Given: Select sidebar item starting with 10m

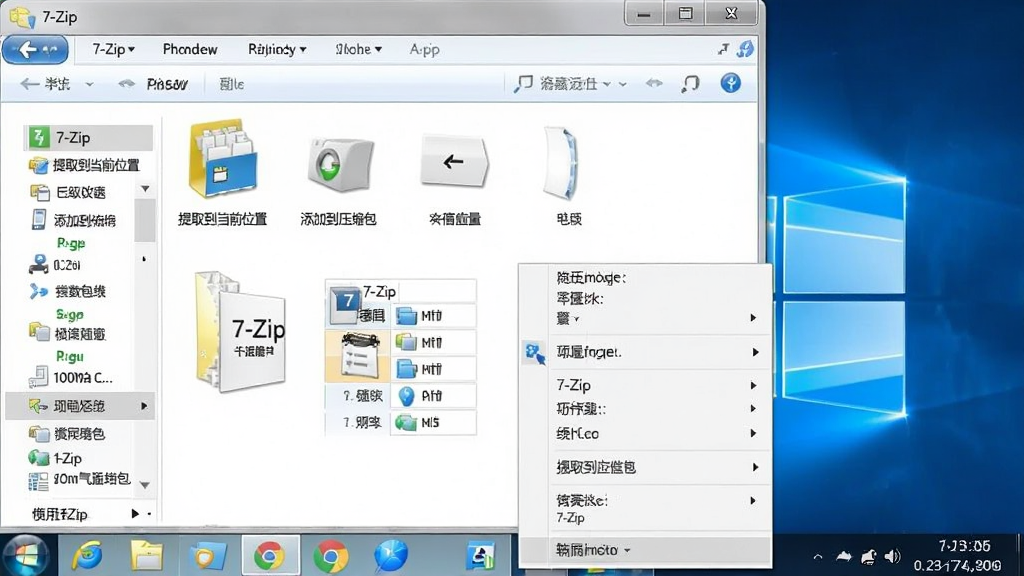Looking at the screenshot, I should (x=80, y=480).
